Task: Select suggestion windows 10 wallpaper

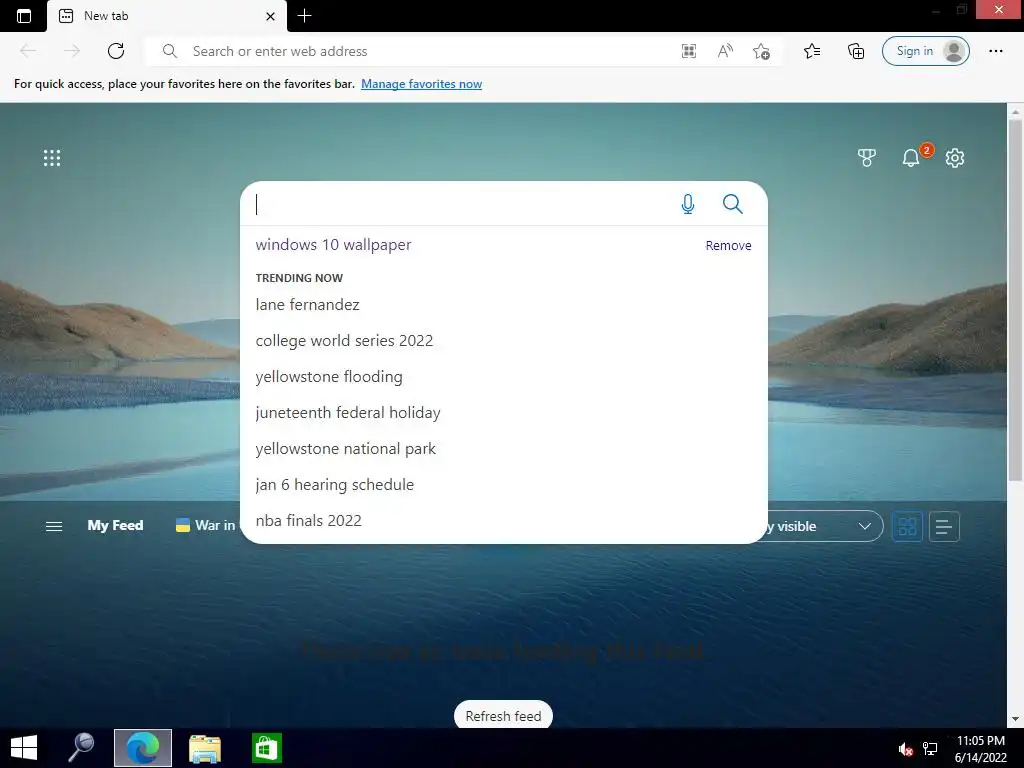Action: click(x=334, y=245)
